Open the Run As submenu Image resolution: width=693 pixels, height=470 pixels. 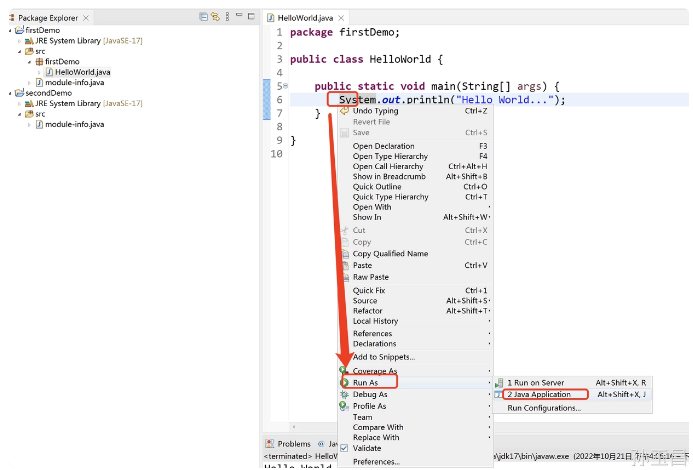415,382
